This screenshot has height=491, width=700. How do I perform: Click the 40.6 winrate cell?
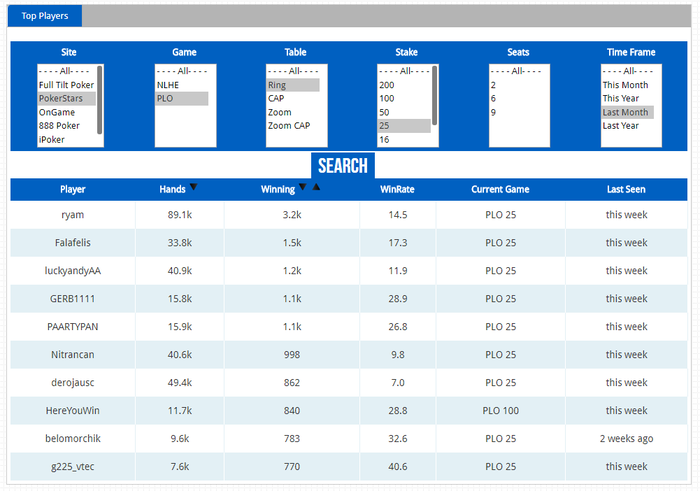(398, 466)
